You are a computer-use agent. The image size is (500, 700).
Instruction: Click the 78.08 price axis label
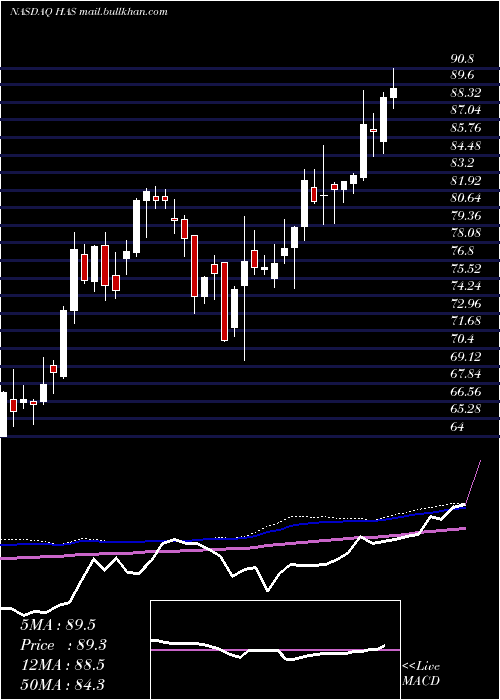point(466,233)
